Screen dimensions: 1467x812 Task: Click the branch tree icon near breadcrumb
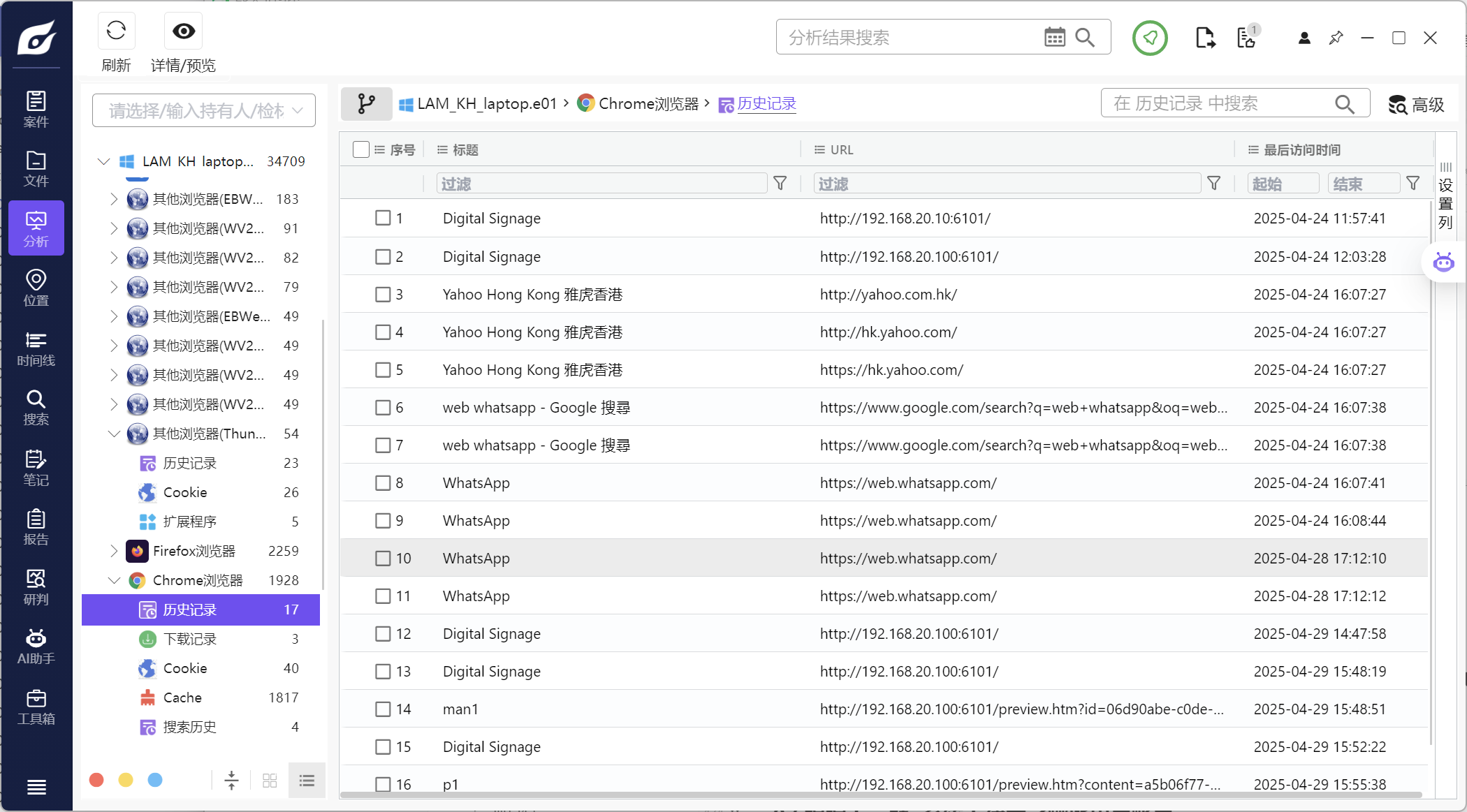[x=366, y=104]
